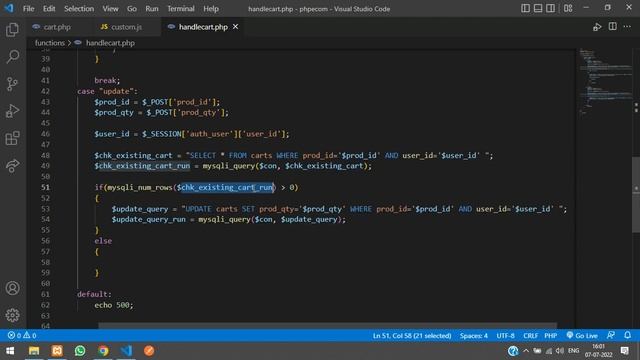Change end of line sequence CRLF
The width and height of the screenshot is (640, 360).
[530, 336]
